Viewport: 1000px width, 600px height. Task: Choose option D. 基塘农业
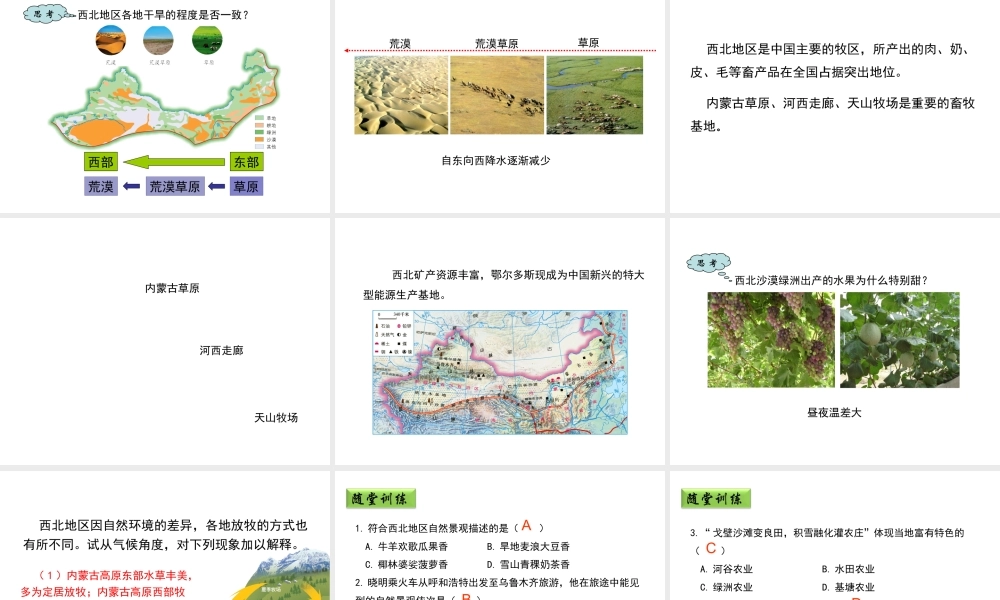[848, 587]
